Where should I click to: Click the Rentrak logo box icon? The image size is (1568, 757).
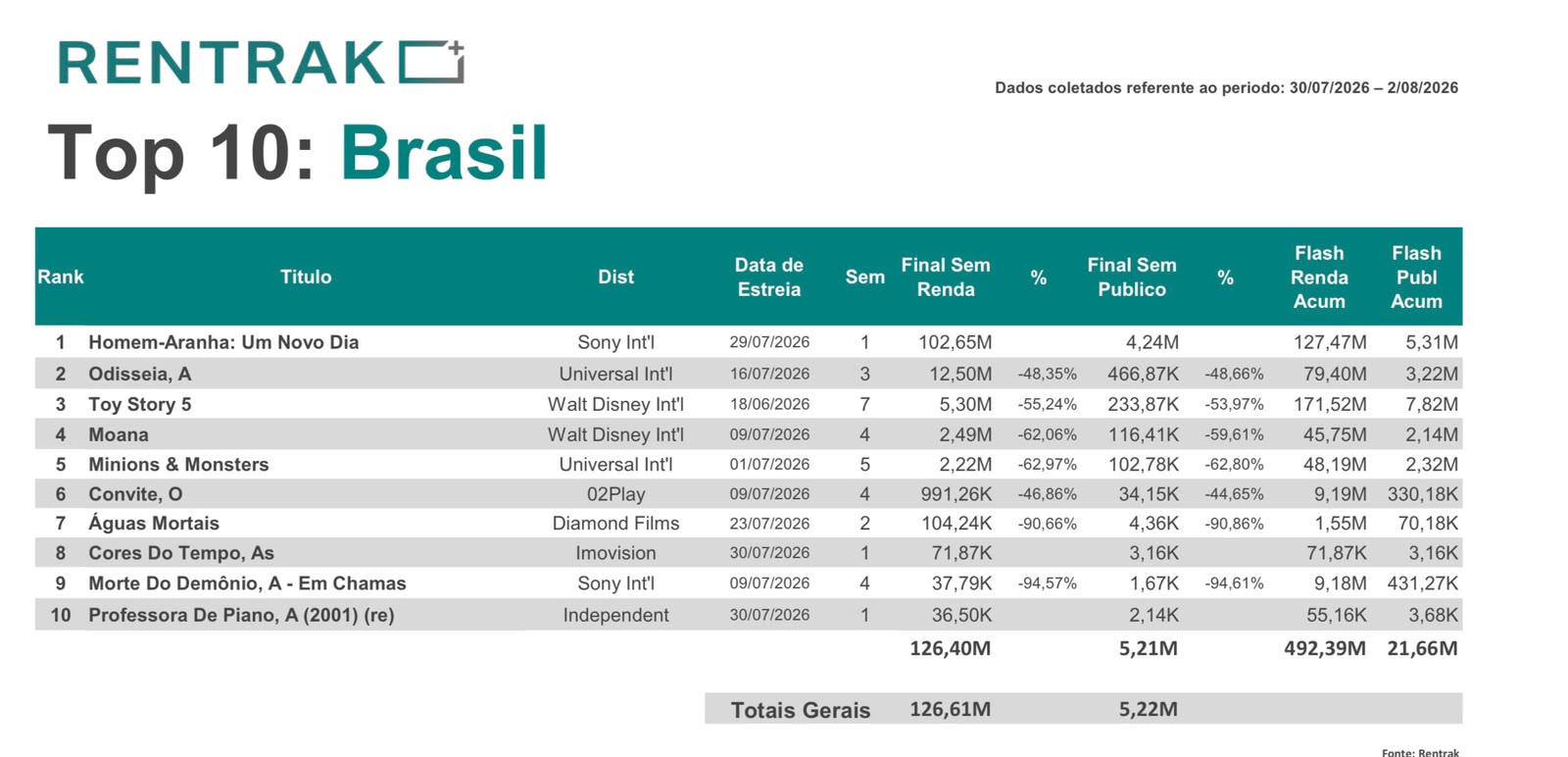(431, 62)
